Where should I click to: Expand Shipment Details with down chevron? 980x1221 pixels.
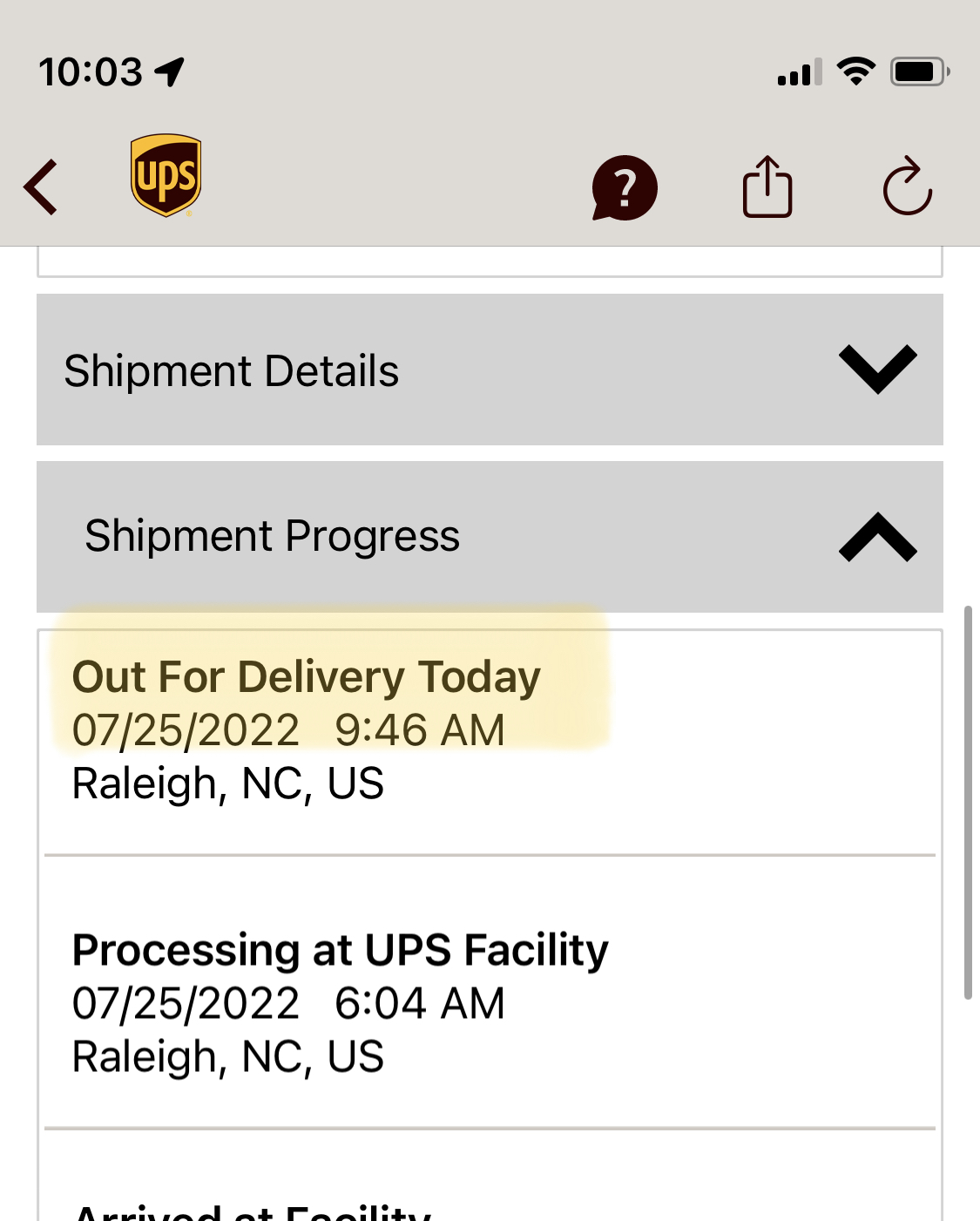click(x=877, y=369)
